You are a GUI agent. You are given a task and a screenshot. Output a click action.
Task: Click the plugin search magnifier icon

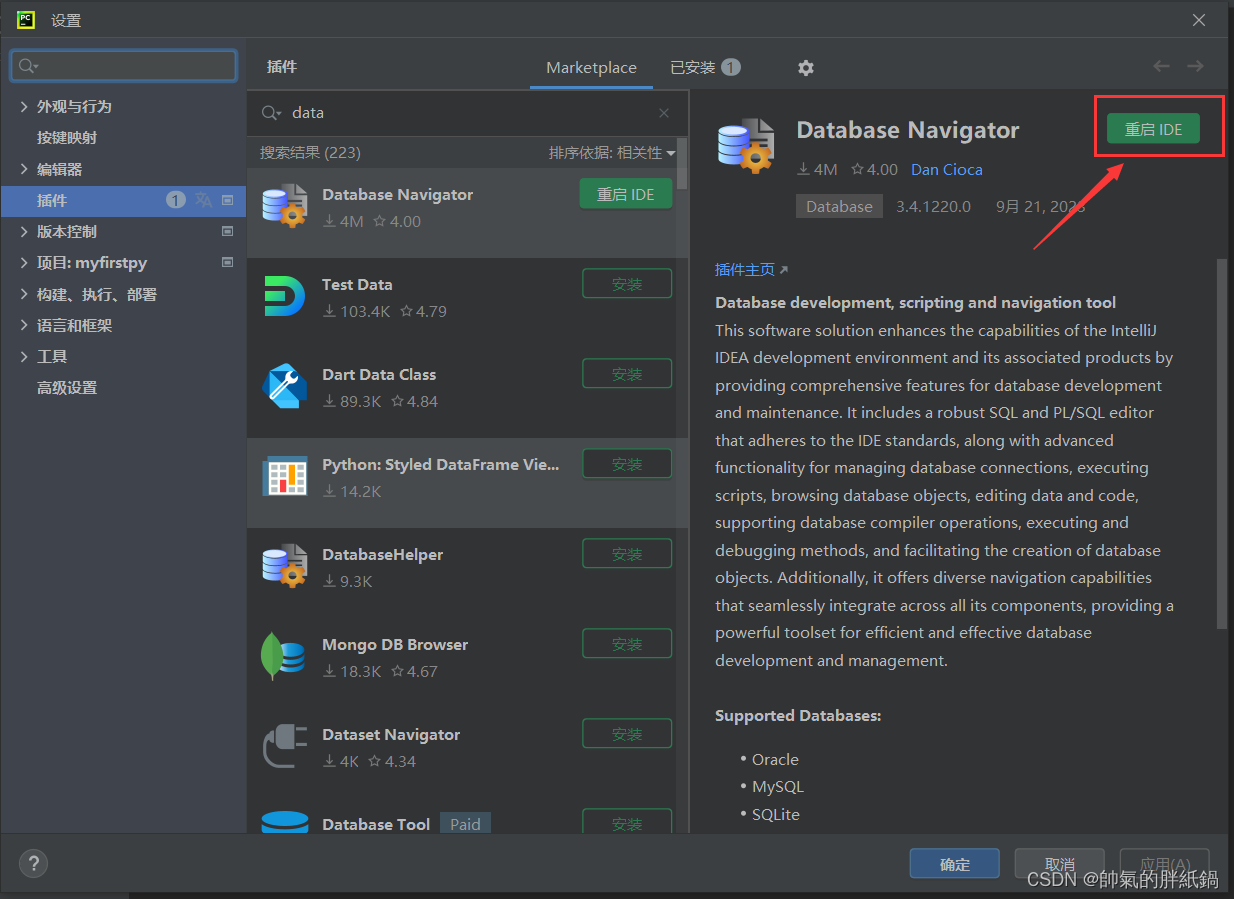coord(270,113)
